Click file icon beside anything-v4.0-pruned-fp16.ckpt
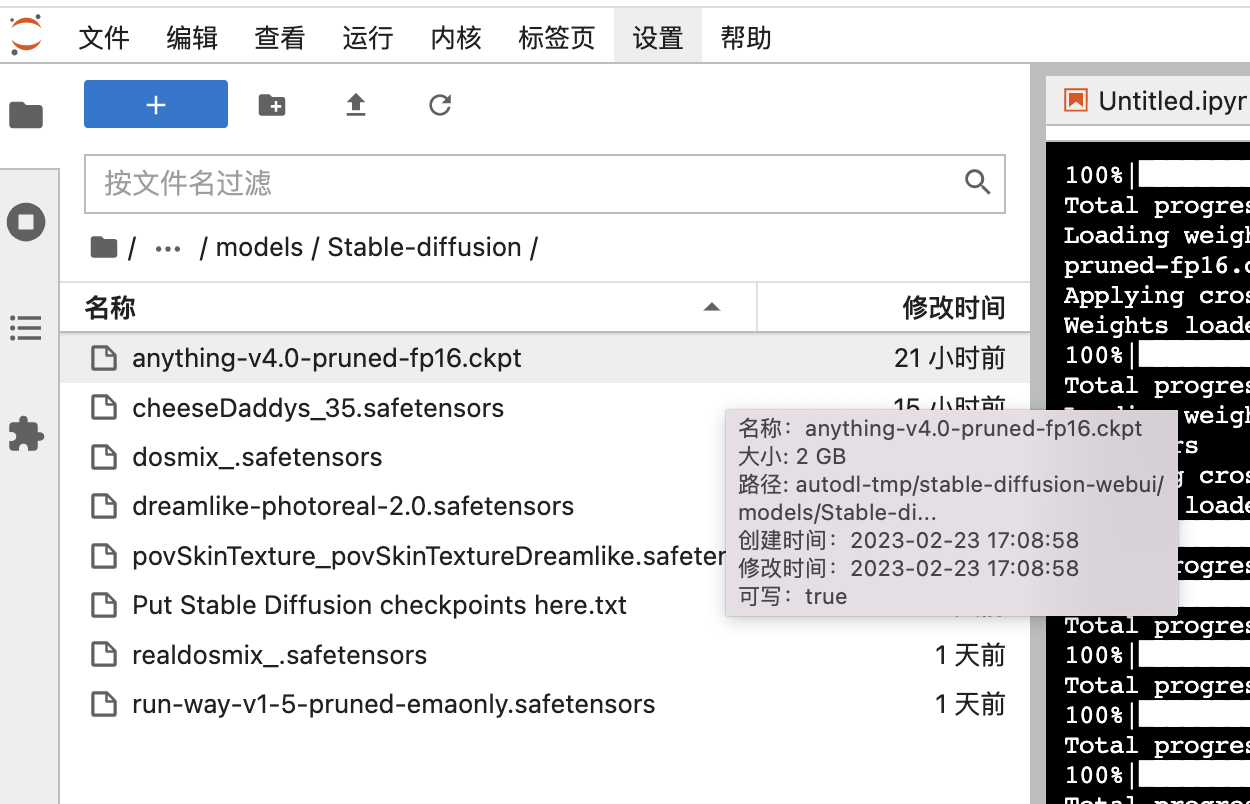Viewport: 1250px width, 804px height. point(104,358)
